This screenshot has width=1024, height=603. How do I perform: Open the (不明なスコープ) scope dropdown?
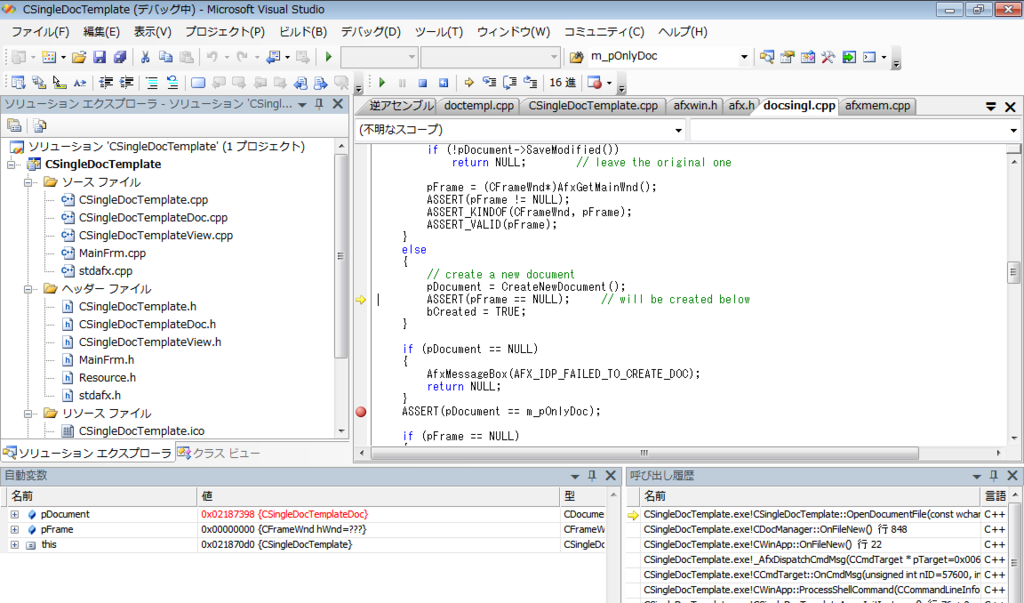678,130
